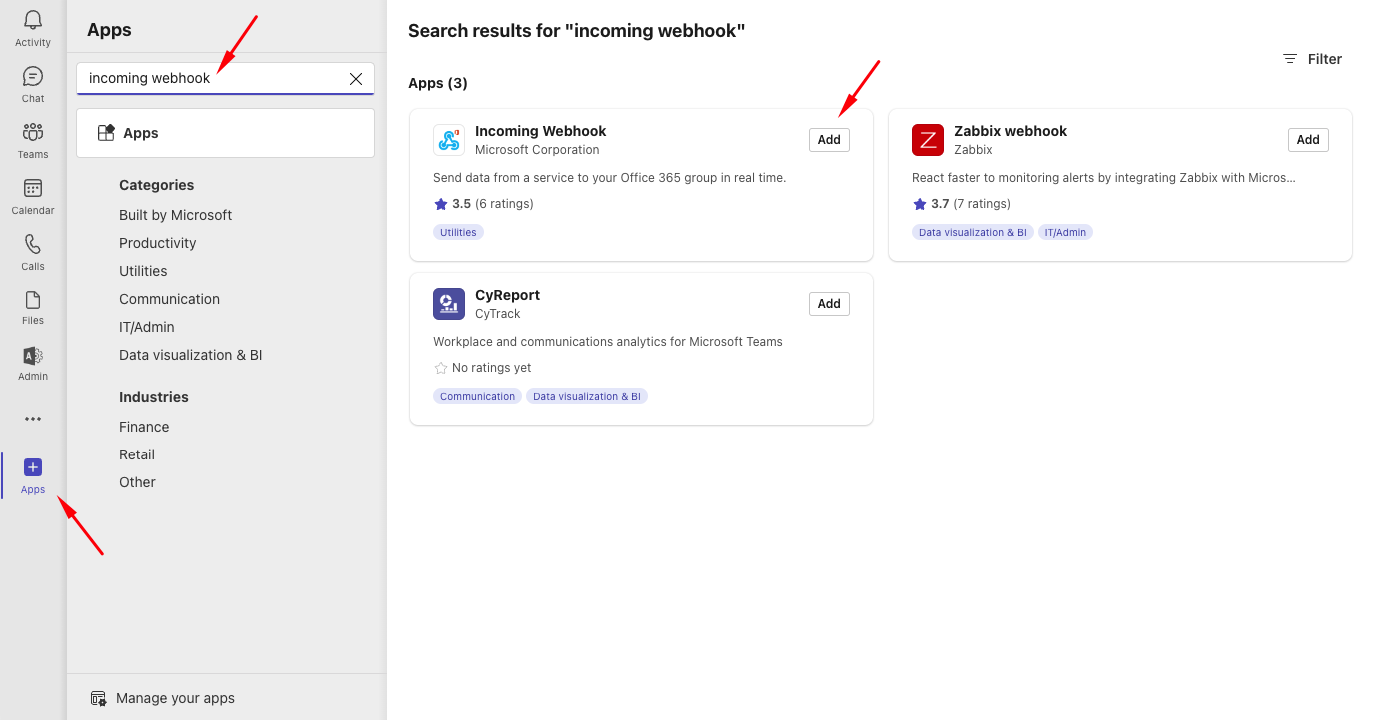Click the Microsoft Corporation publisher text
This screenshot has height=720, width=1380.
537,150
